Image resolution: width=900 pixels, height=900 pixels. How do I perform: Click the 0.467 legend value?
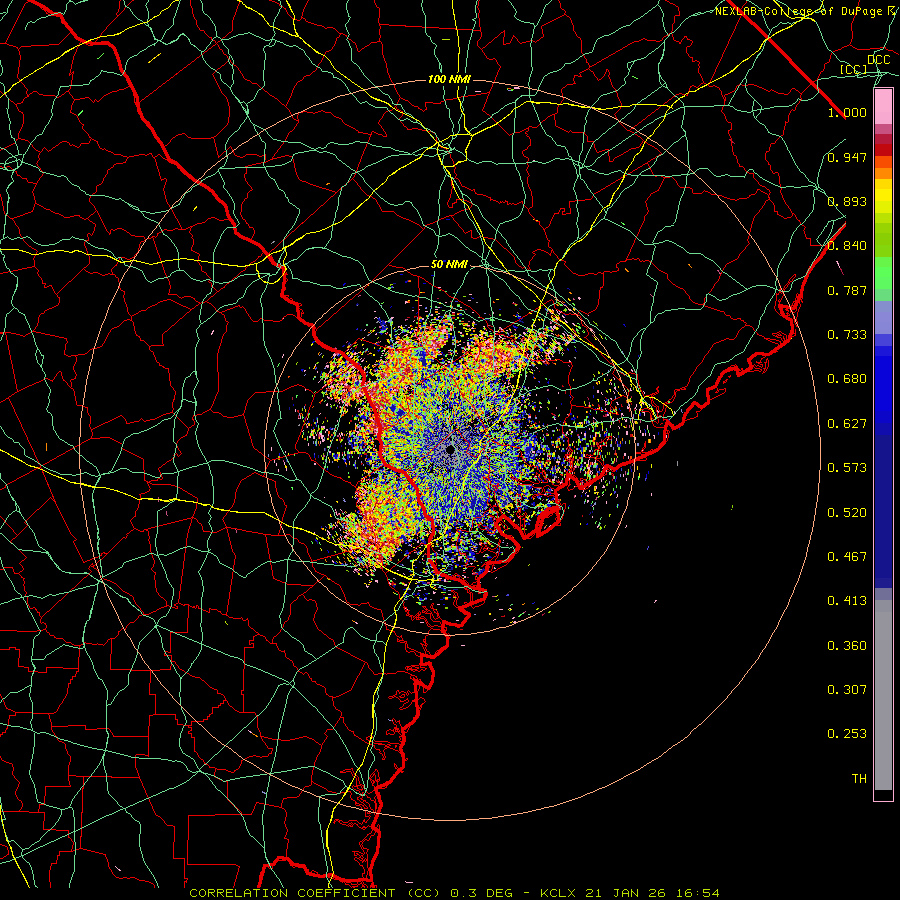tap(847, 557)
